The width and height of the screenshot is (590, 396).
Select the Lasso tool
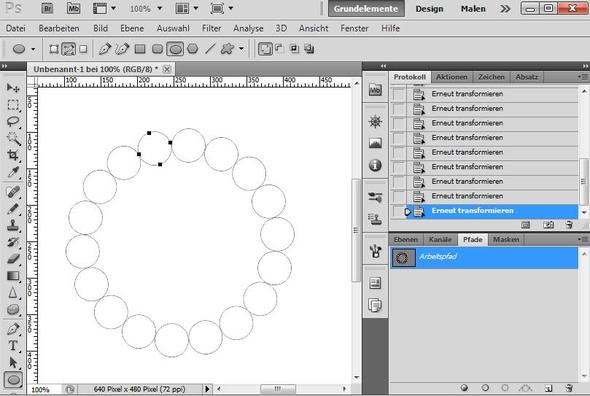pos(13,121)
